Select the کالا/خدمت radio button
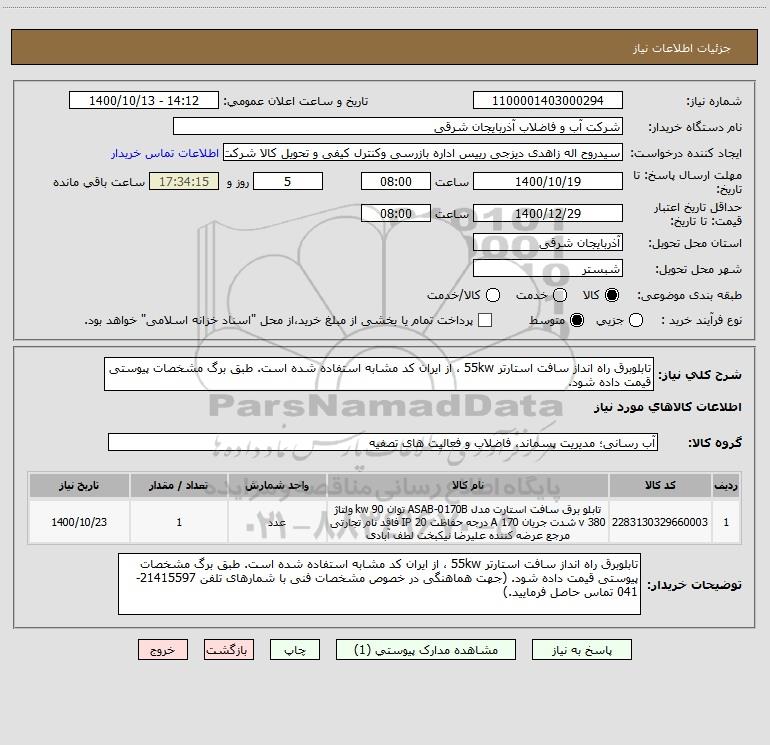The width and height of the screenshot is (770, 745). click(x=493, y=295)
